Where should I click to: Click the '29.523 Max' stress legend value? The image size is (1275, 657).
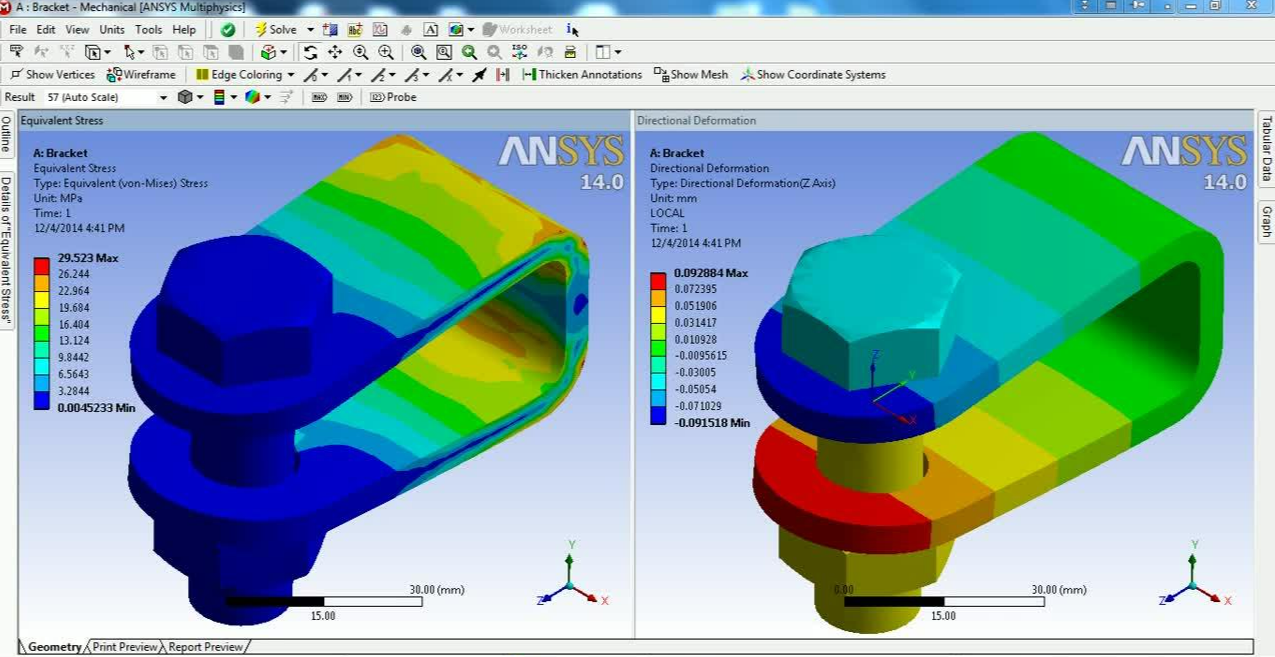pos(88,258)
